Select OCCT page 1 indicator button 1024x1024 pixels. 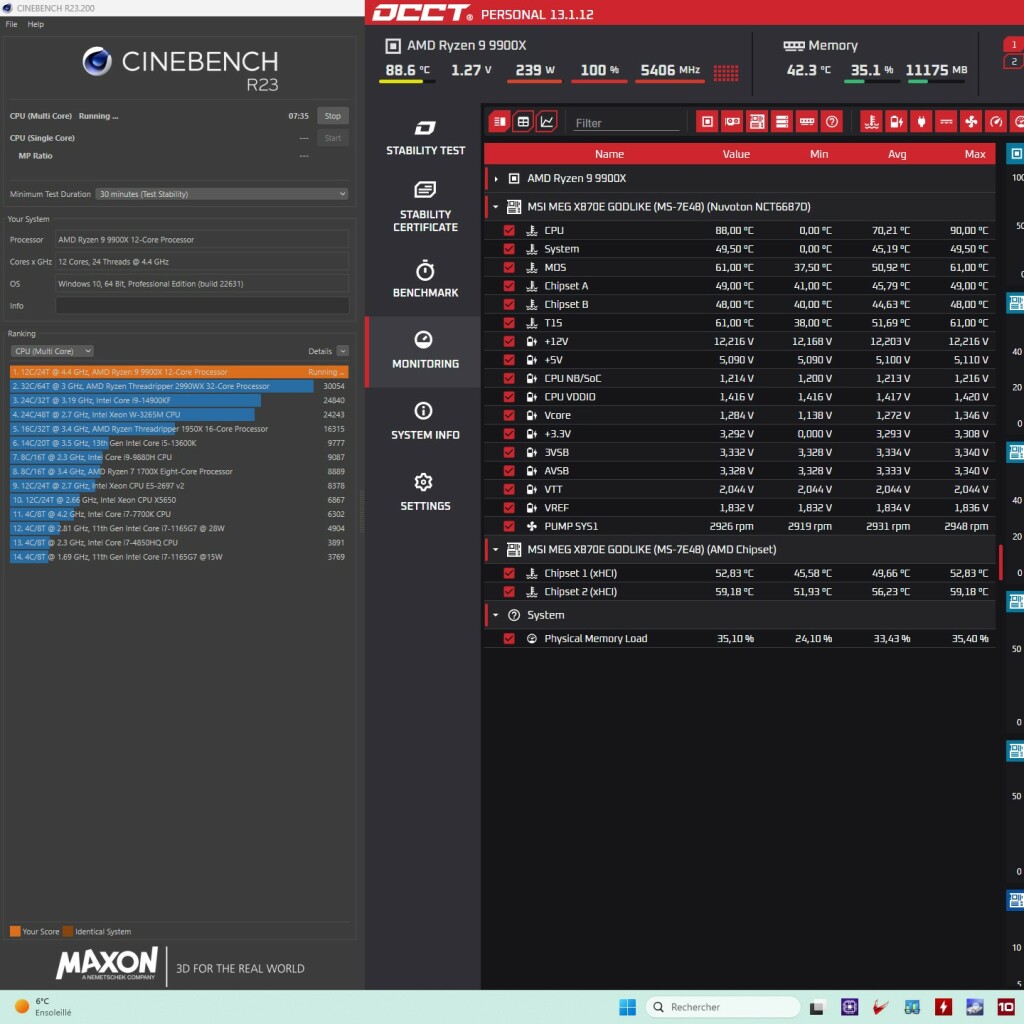coord(1014,44)
